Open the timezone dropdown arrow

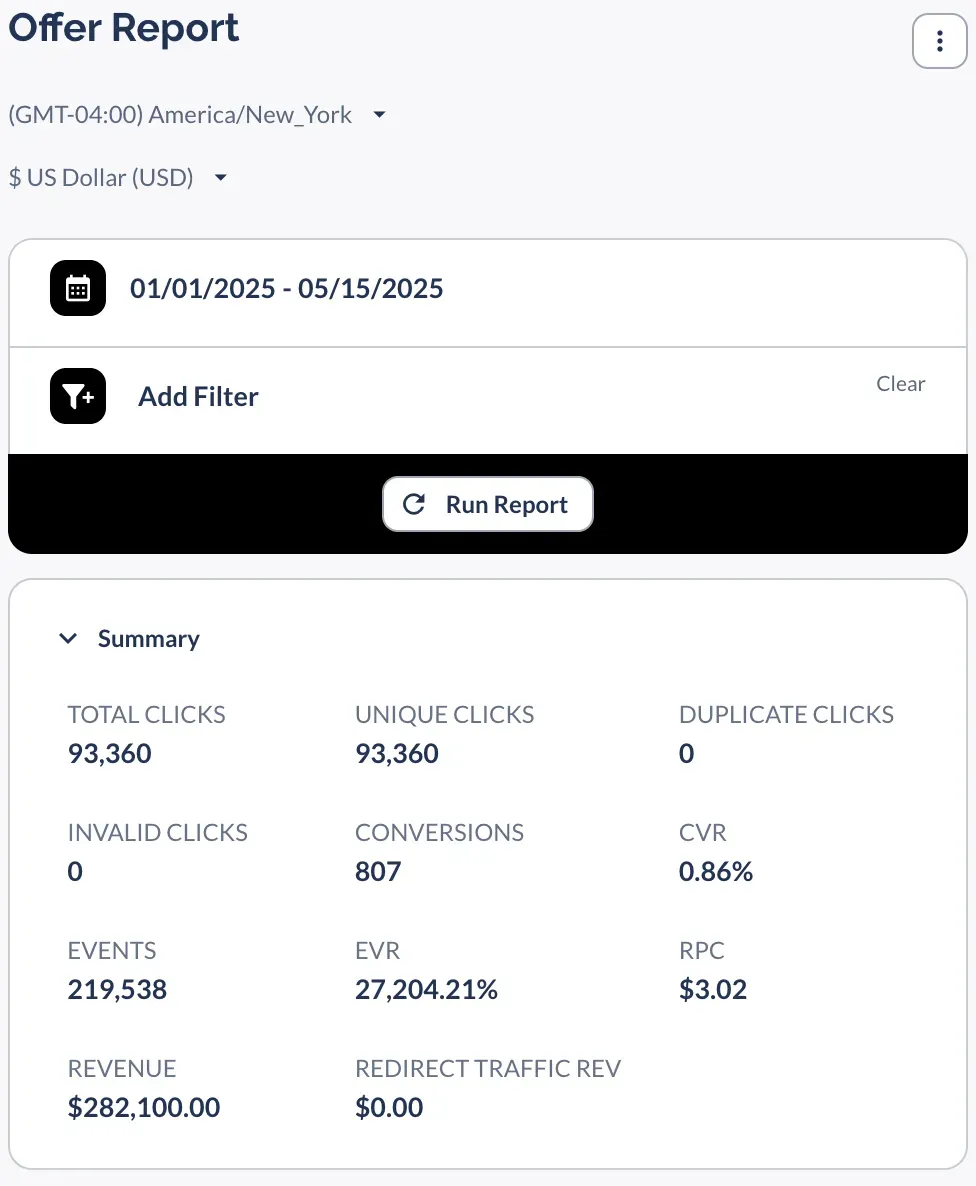tap(379, 115)
